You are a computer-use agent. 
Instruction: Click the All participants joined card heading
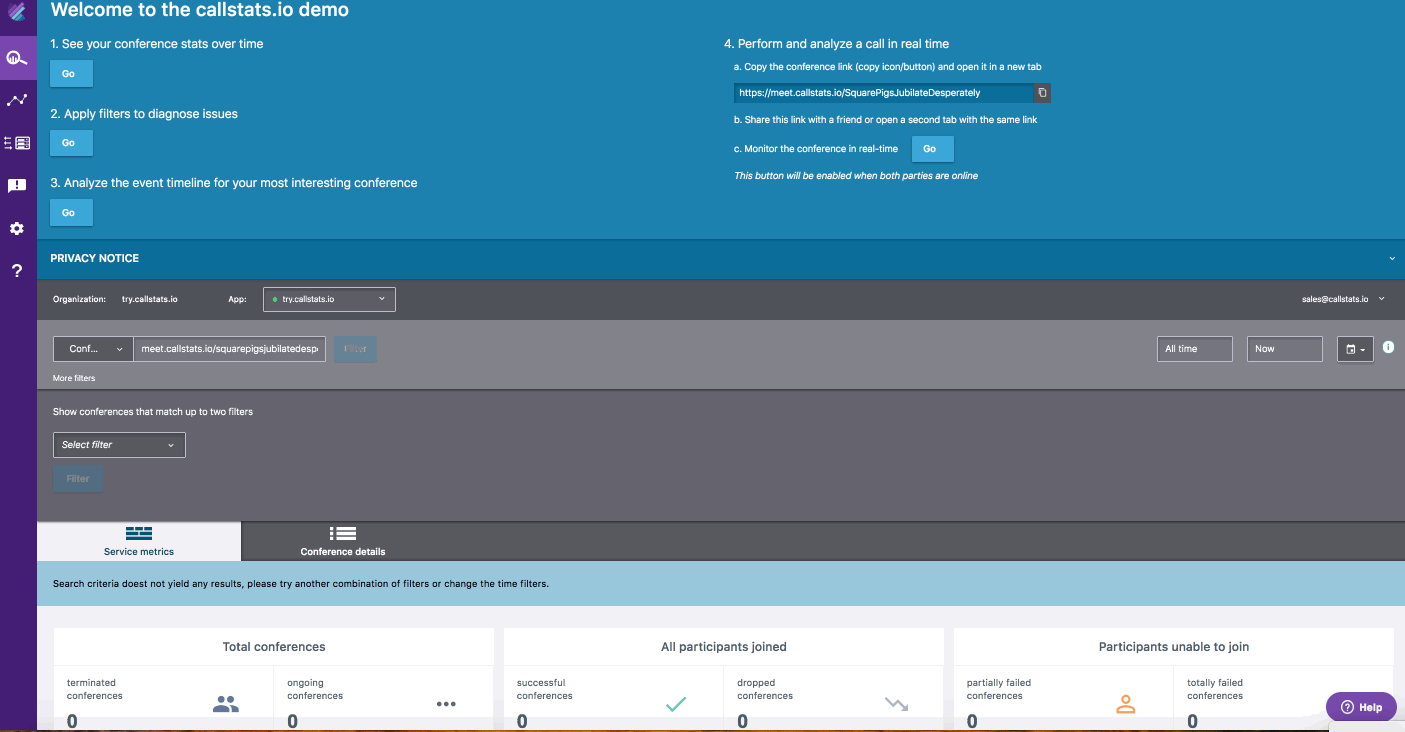[724, 647]
